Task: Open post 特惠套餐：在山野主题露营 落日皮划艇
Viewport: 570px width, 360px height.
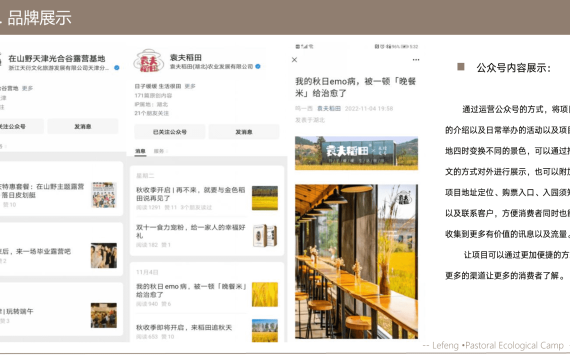Action: pos(42,191)
